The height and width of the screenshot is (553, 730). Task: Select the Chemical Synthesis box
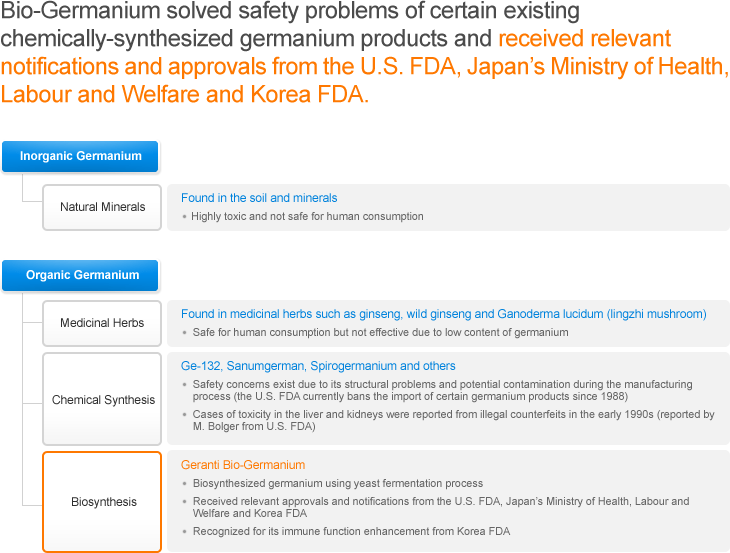(x=103, y=400)
